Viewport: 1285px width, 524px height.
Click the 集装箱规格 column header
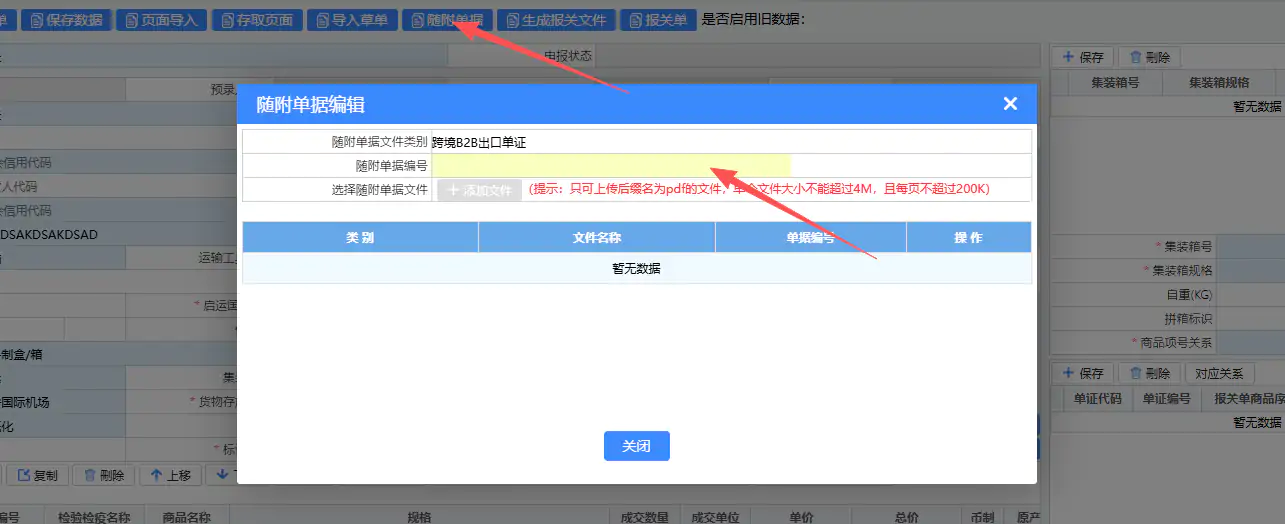[x=1220, y=83]
